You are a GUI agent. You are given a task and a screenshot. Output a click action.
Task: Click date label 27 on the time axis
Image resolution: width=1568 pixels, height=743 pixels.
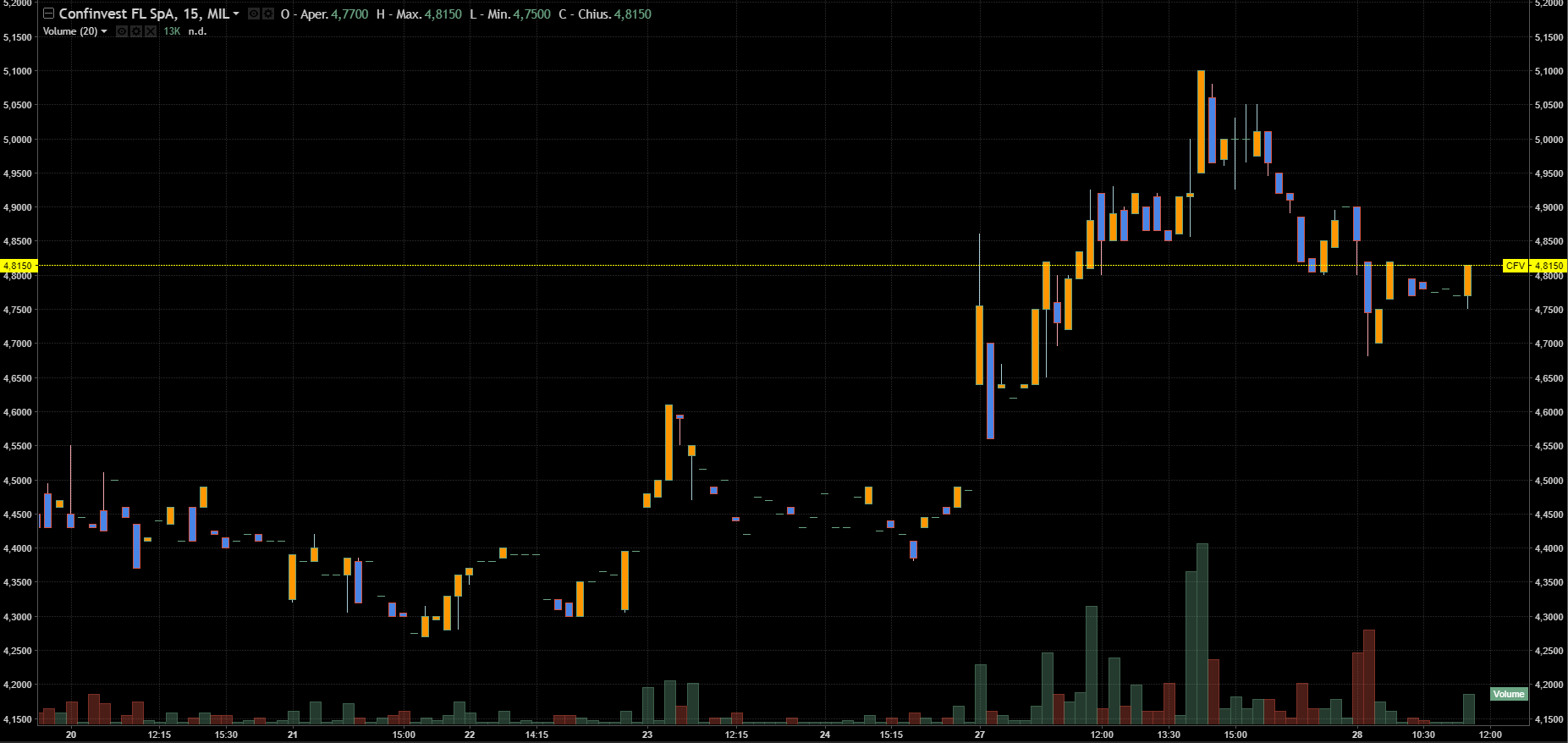pos(980,735)
